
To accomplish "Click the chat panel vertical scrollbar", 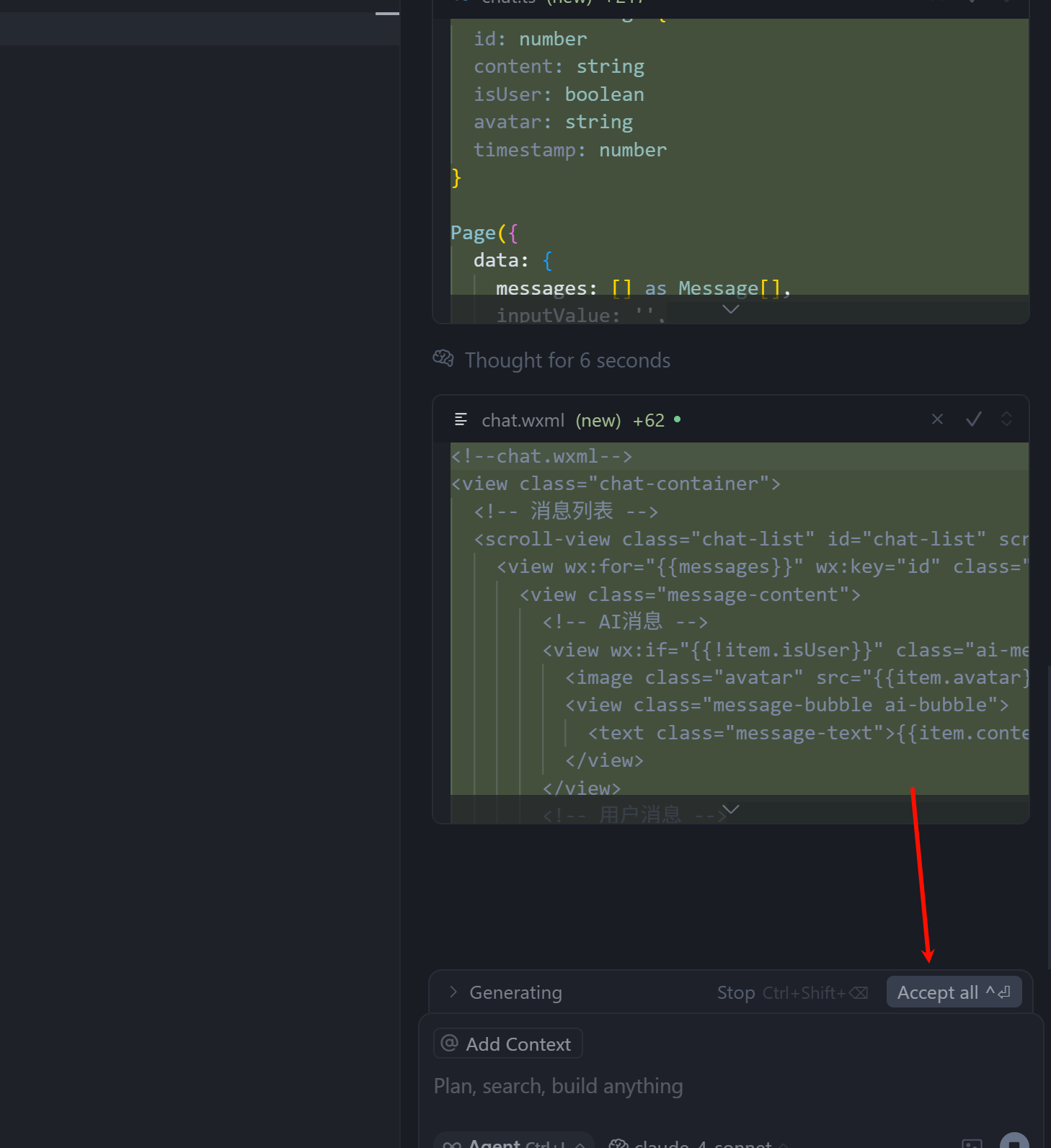I will pos(1048,818).
